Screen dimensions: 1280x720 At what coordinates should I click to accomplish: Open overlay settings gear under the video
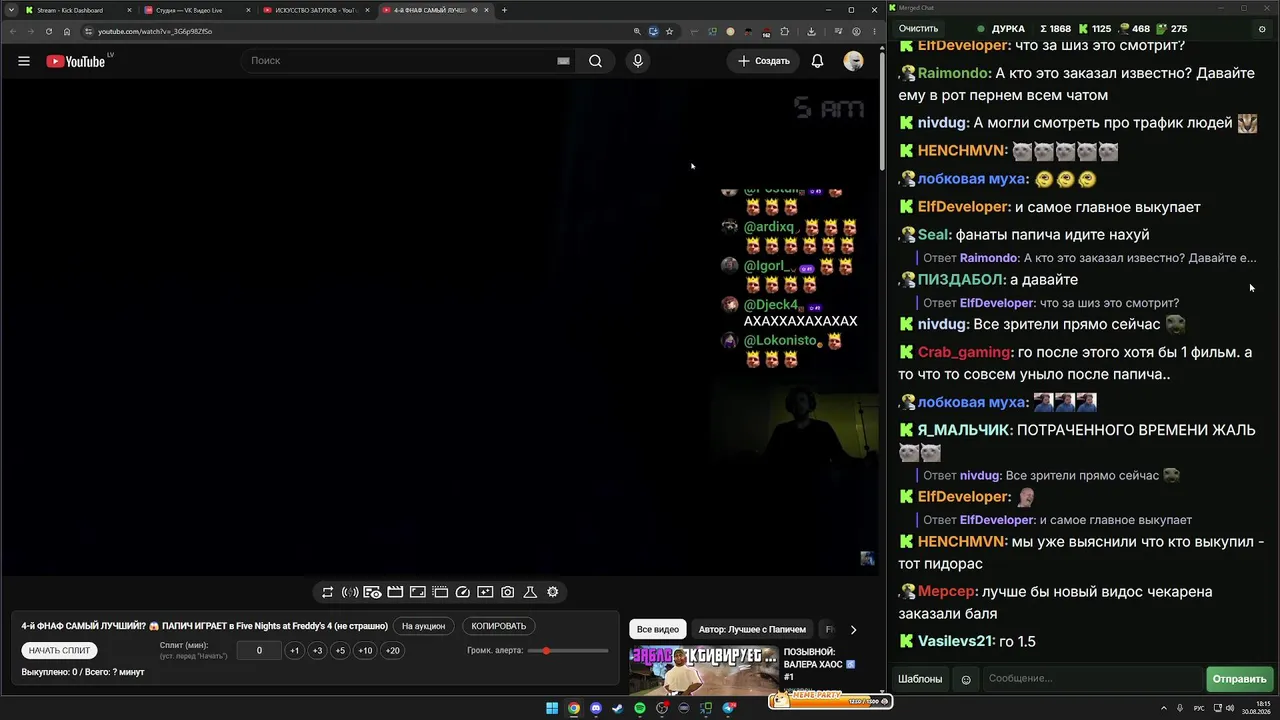point(553,592)
